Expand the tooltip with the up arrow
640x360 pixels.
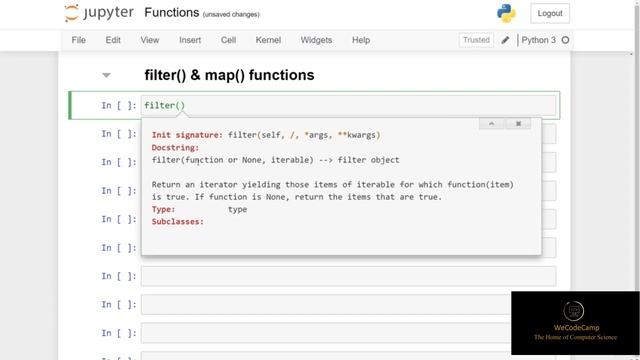coord(492,124)
